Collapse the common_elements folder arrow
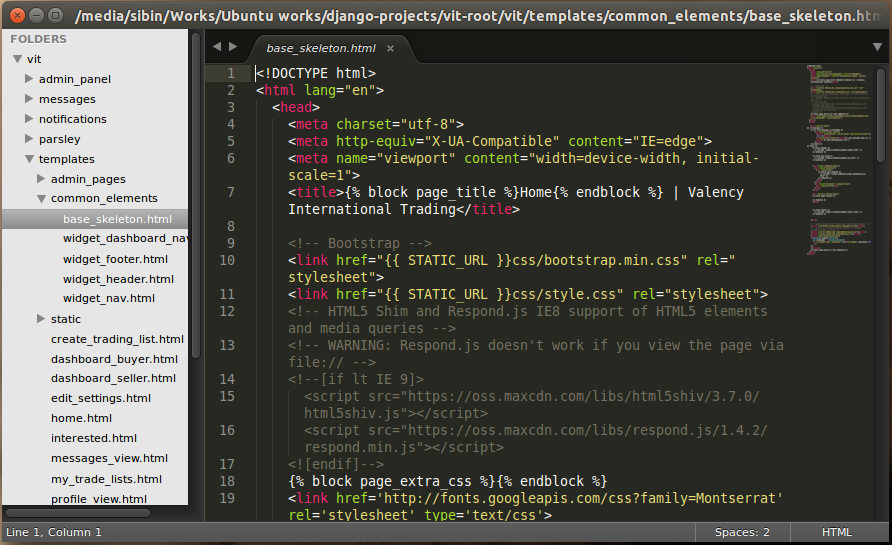892x545 pixels. pyautogui.click(x=42, y=198)
